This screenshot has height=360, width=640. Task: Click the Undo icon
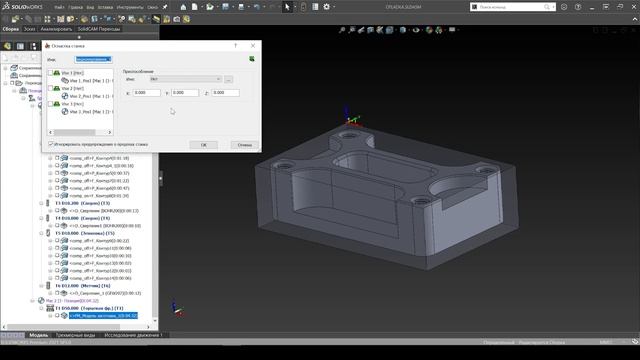[257, 7]
